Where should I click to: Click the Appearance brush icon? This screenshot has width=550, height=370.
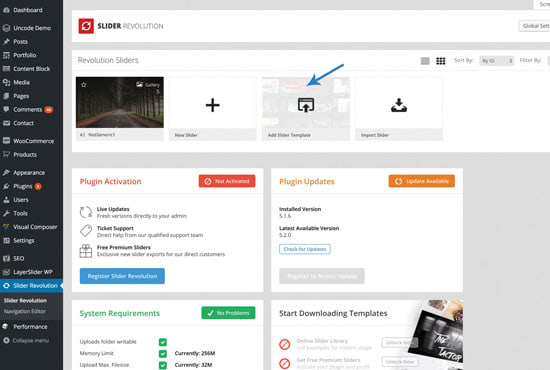click(6, 172)
